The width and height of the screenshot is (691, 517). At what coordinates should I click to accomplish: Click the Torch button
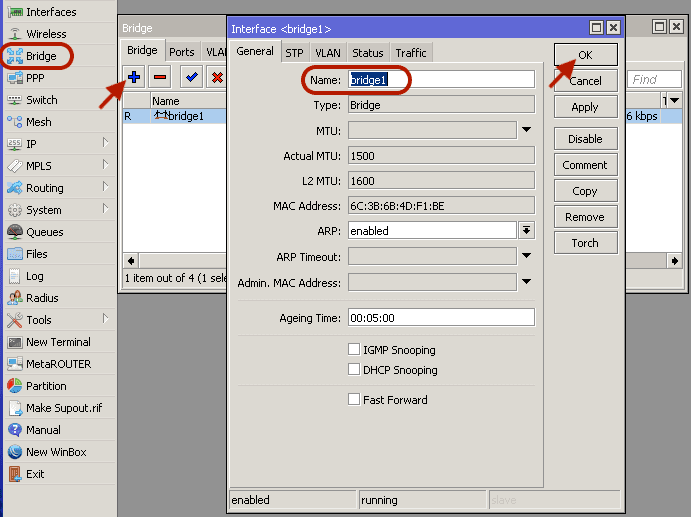pos(586,243)
